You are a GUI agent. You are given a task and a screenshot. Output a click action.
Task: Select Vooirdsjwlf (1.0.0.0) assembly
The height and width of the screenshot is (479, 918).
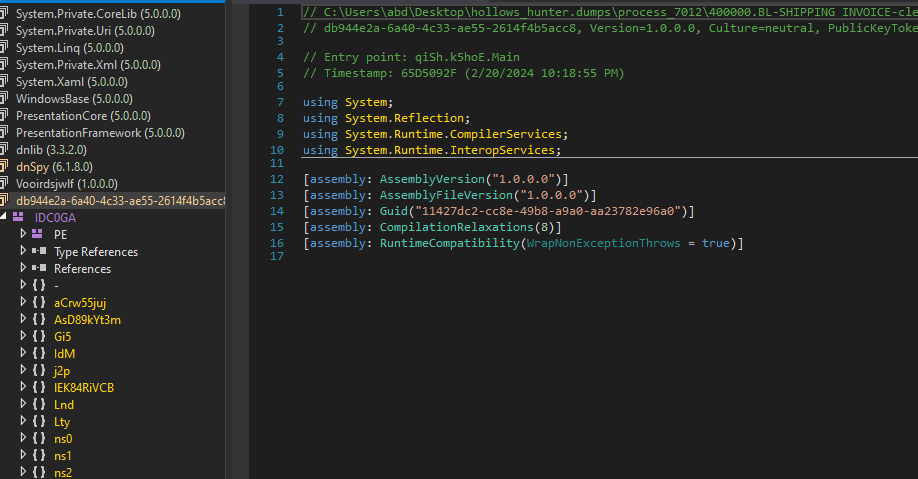click(67, 183)
